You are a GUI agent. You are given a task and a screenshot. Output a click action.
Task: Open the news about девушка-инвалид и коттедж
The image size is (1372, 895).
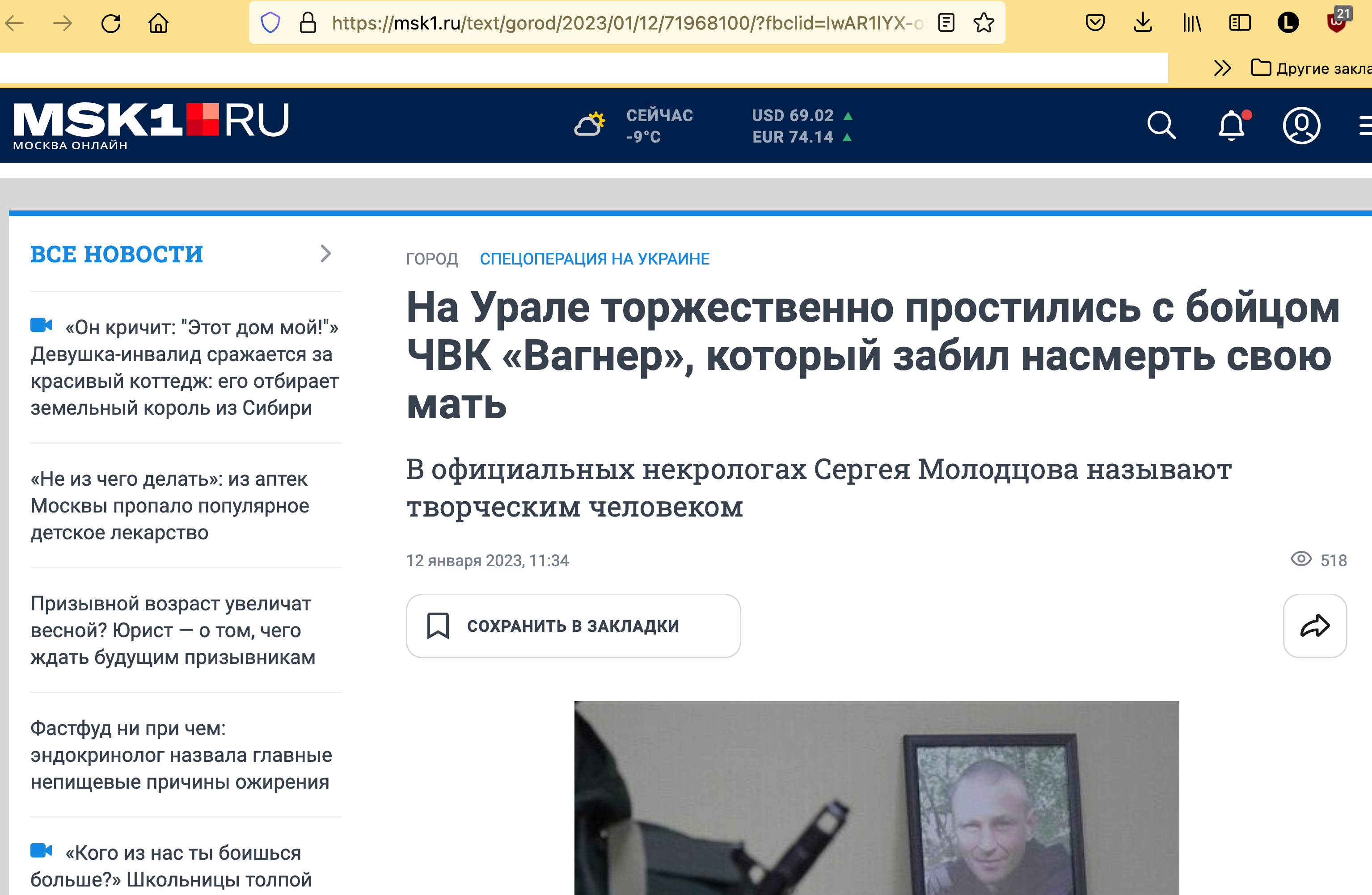185,368
